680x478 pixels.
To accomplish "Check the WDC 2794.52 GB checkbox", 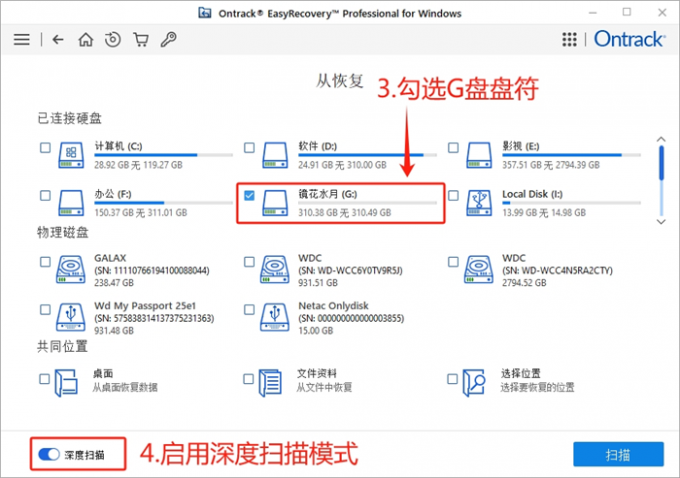I will coord(453,262).
